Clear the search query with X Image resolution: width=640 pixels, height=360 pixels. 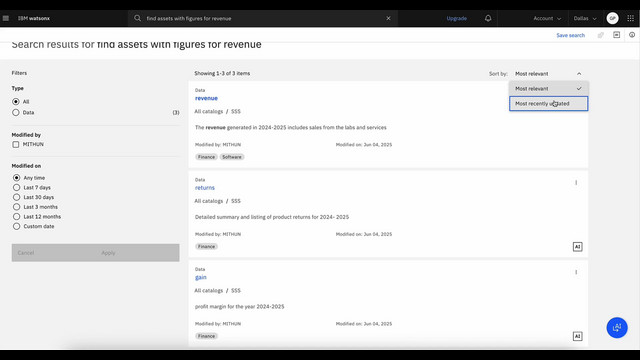tap(388, 18)
